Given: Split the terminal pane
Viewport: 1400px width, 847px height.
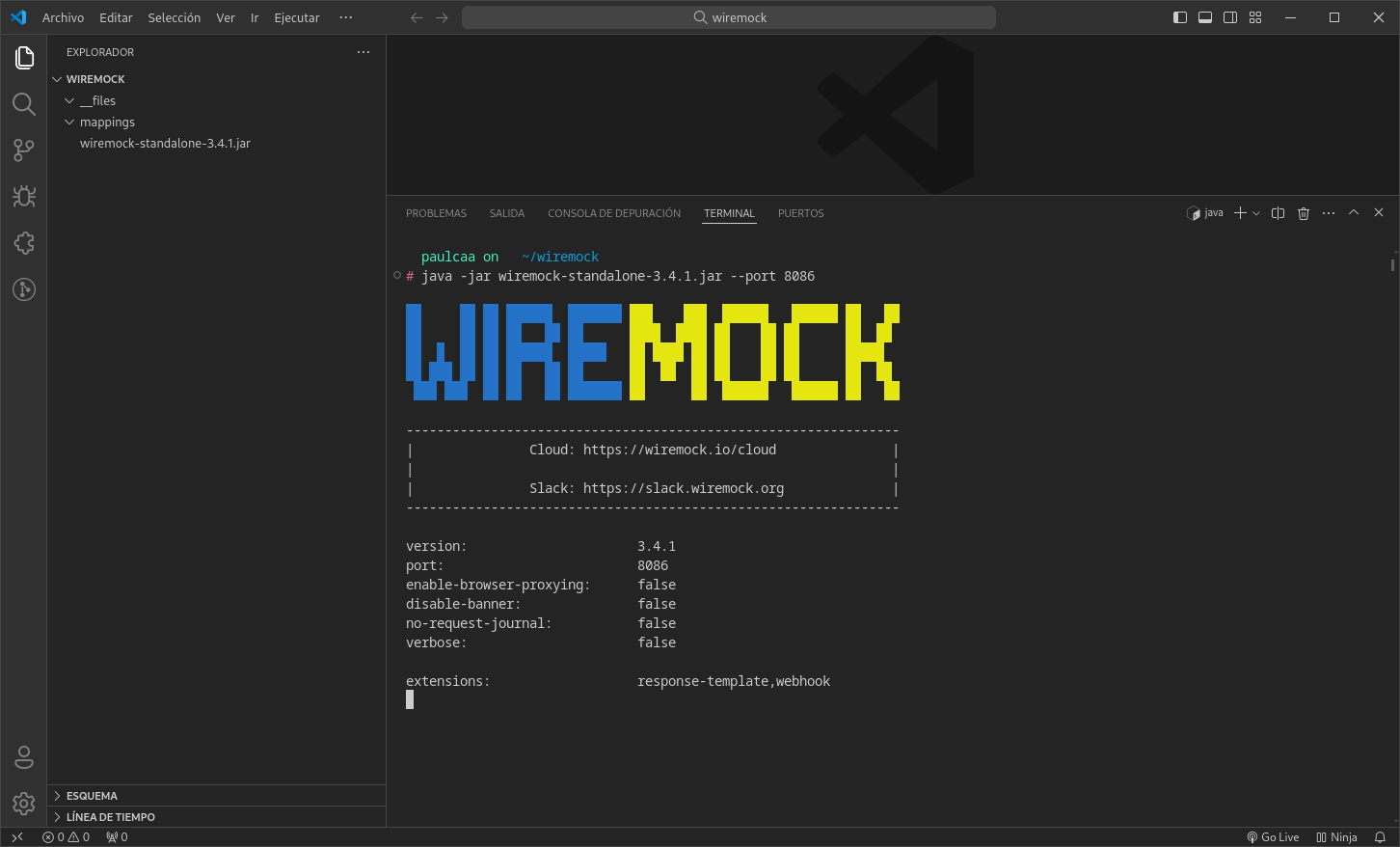Looking at the screenshot, I should [x=1278, y=213].
